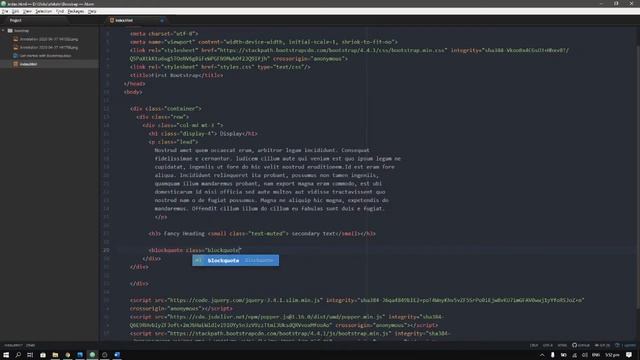The width and height of the screenshot is (640, 360).
Task: Show hidden system tray icons
Action: pos(542,356)
